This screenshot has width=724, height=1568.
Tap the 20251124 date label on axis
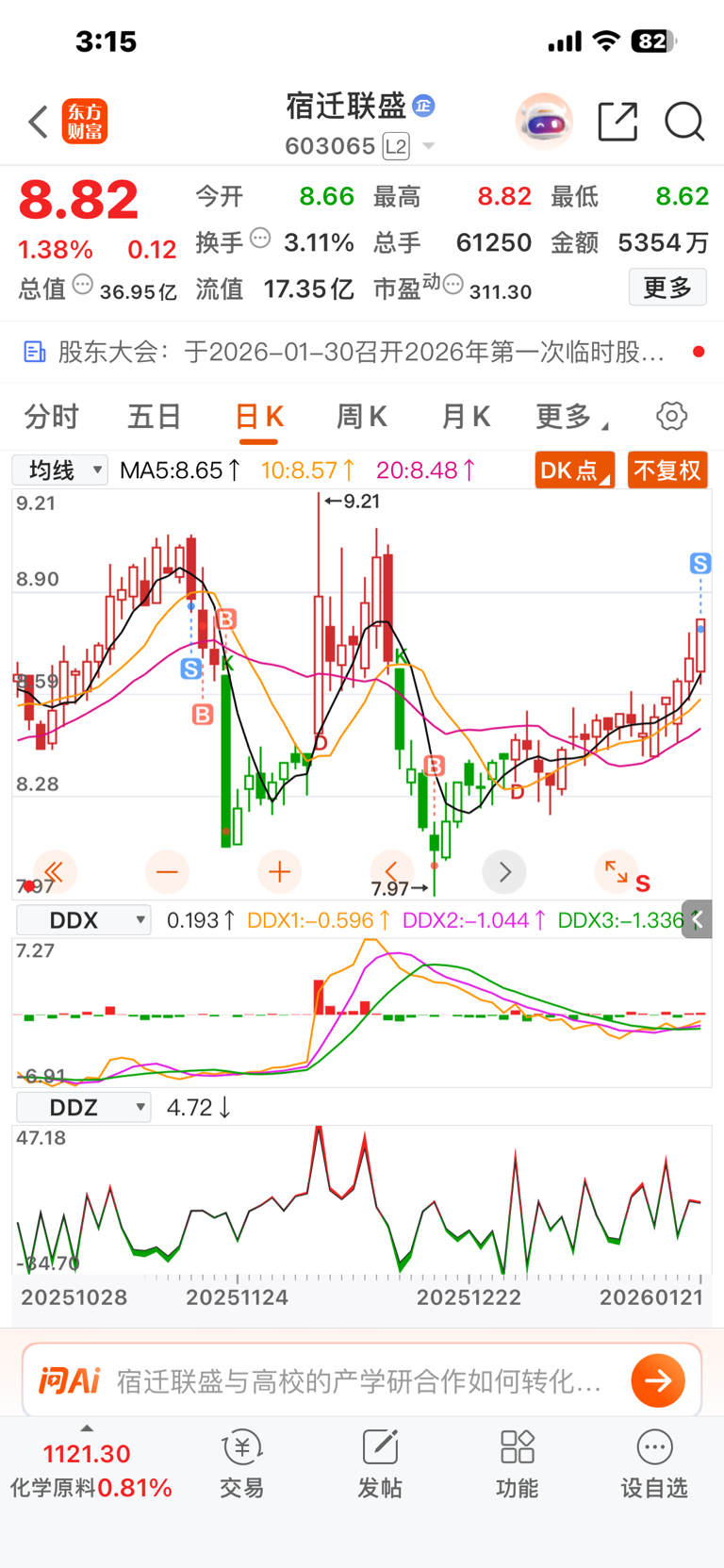coord(237,1297)
